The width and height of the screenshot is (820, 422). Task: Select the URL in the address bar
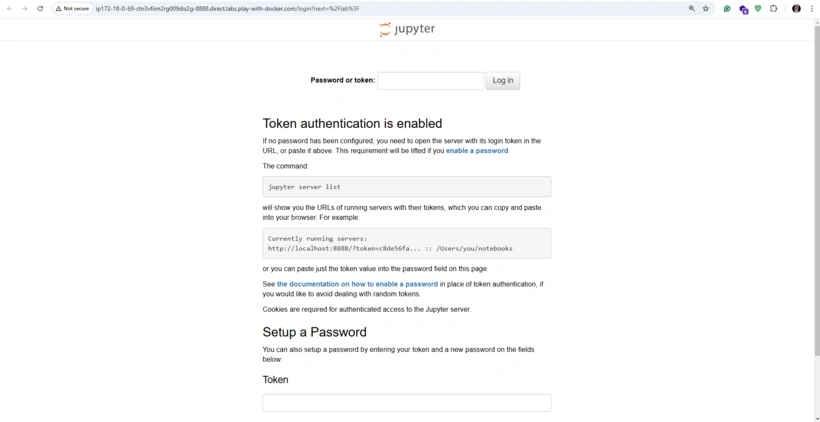(227, 8)
